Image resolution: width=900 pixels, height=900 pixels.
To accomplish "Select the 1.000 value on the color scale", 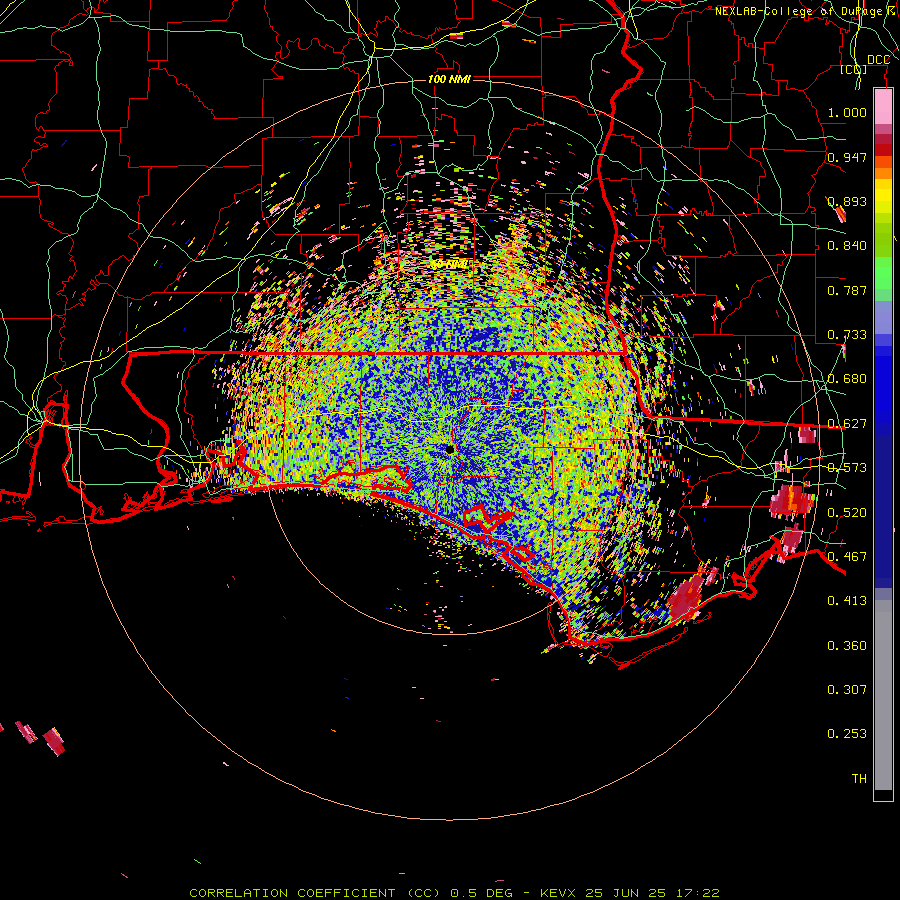I will click(847, 112).
